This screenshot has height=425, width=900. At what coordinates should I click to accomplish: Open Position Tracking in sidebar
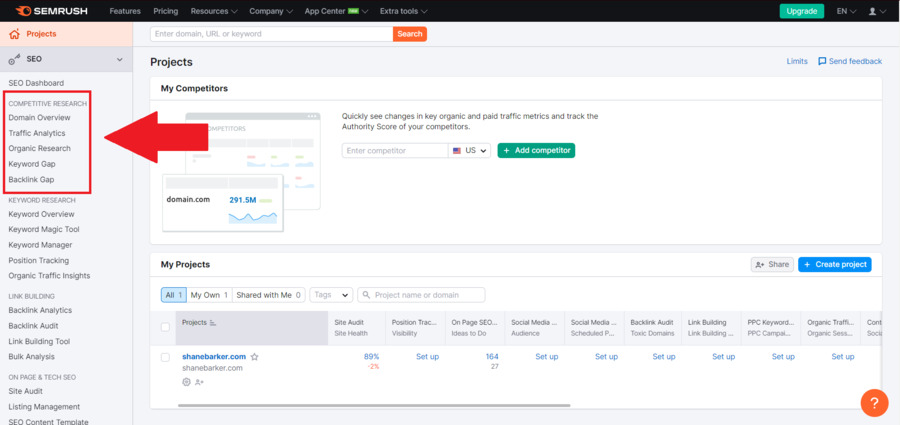point(38,260)
